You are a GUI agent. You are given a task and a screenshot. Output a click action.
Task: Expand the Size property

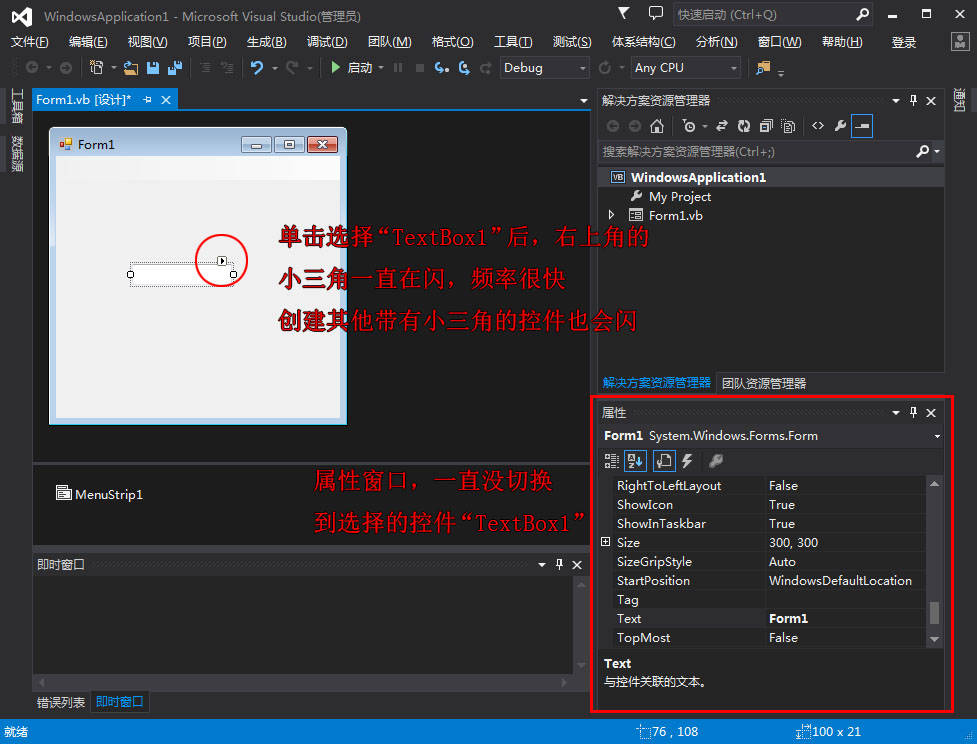click(x=606, y=541)
